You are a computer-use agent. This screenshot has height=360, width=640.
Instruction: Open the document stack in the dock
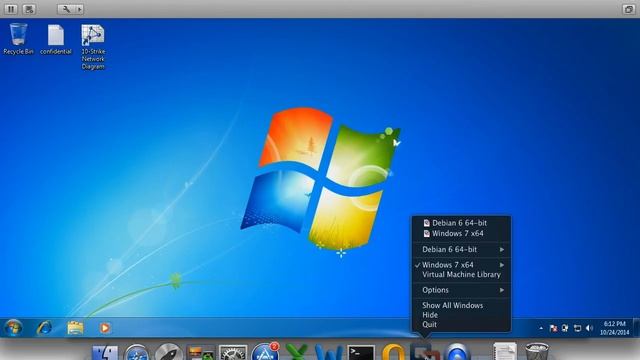(505, 351)
